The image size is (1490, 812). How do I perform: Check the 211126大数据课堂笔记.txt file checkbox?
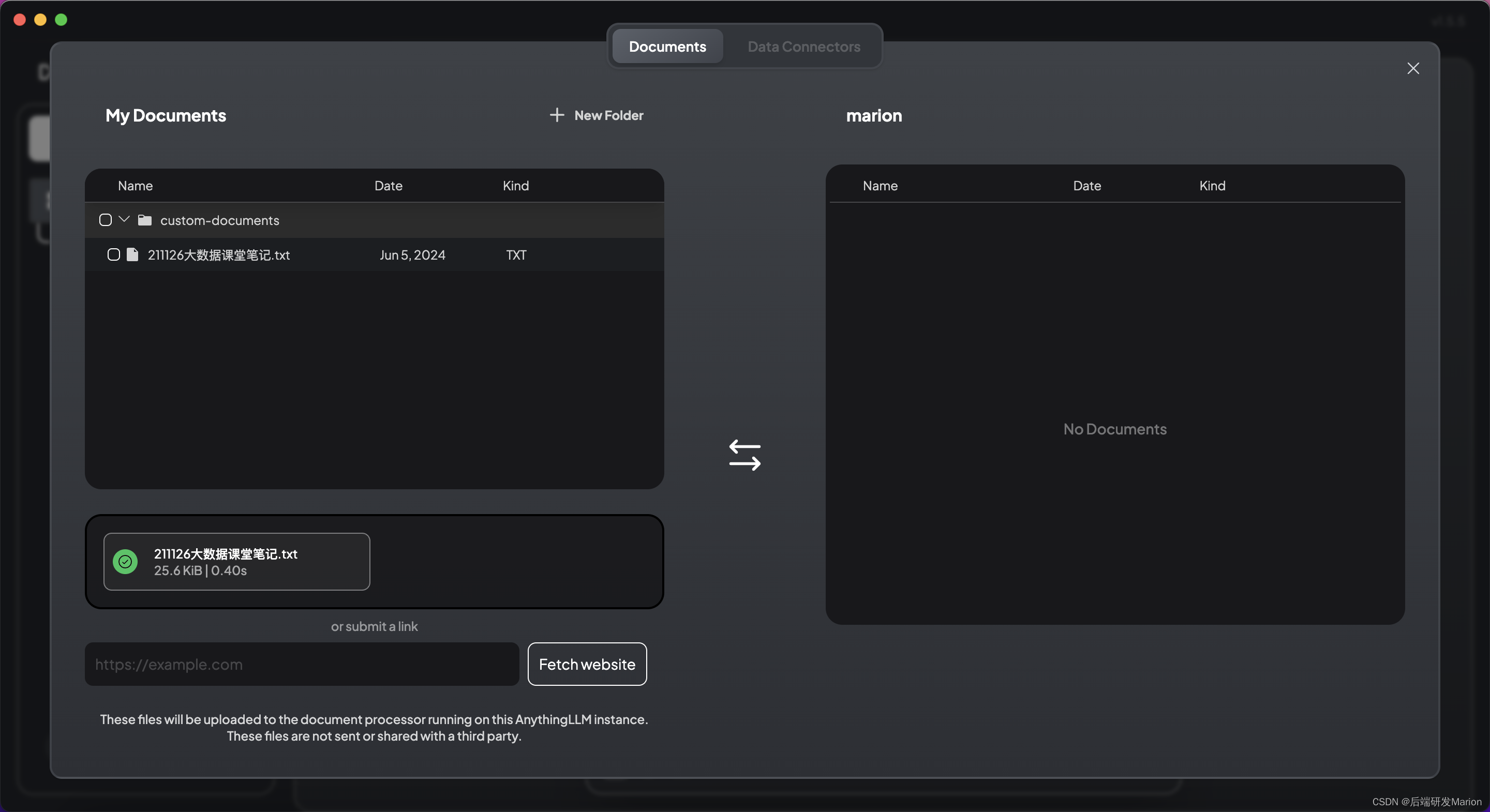(x=113, y=255)
